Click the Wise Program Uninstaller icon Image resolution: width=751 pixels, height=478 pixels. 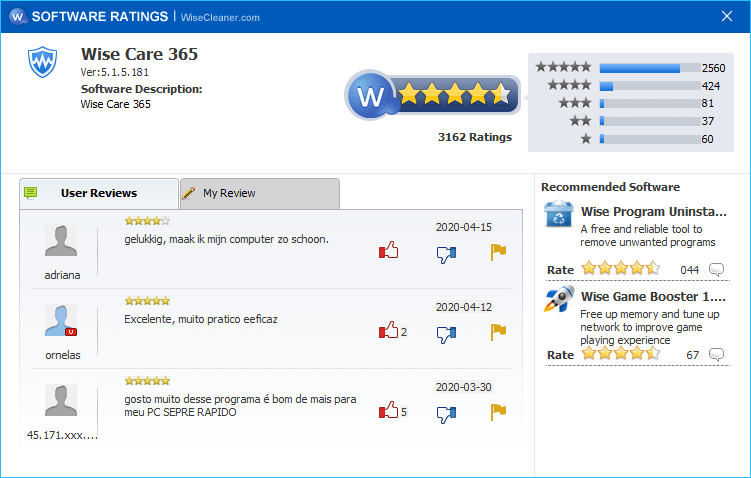click(558, 214)
